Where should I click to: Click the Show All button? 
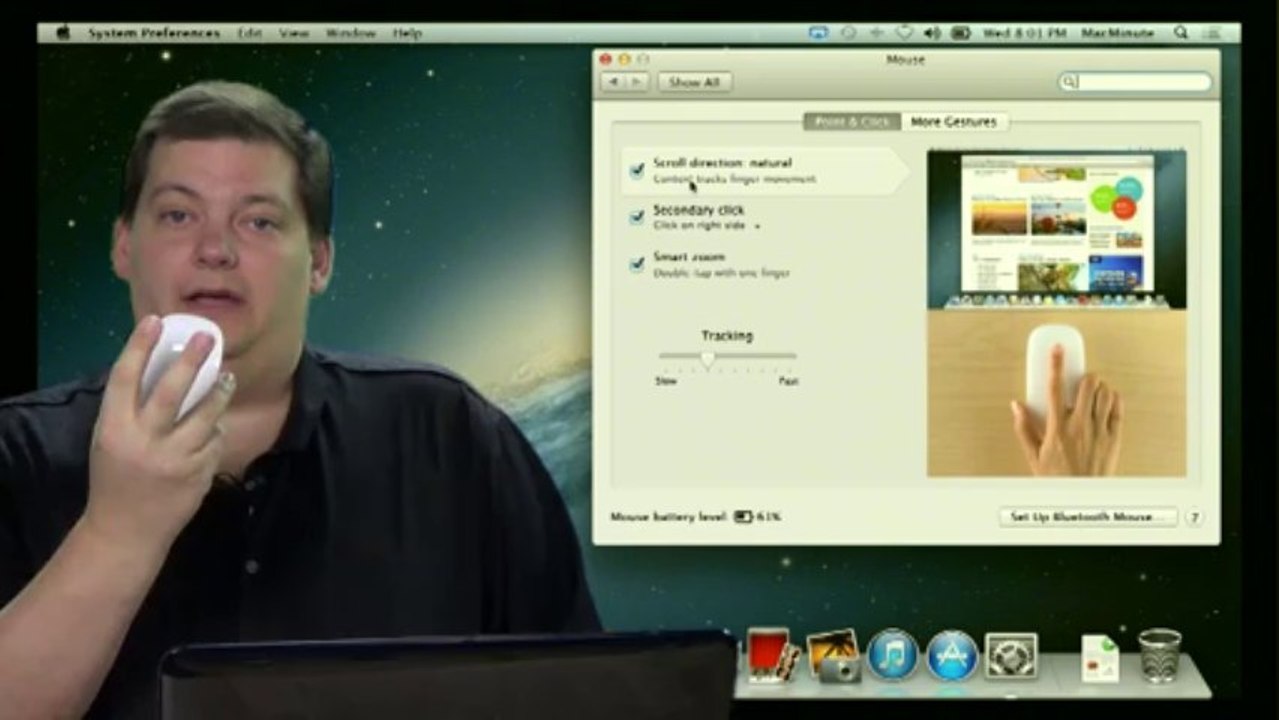(695, 82)
